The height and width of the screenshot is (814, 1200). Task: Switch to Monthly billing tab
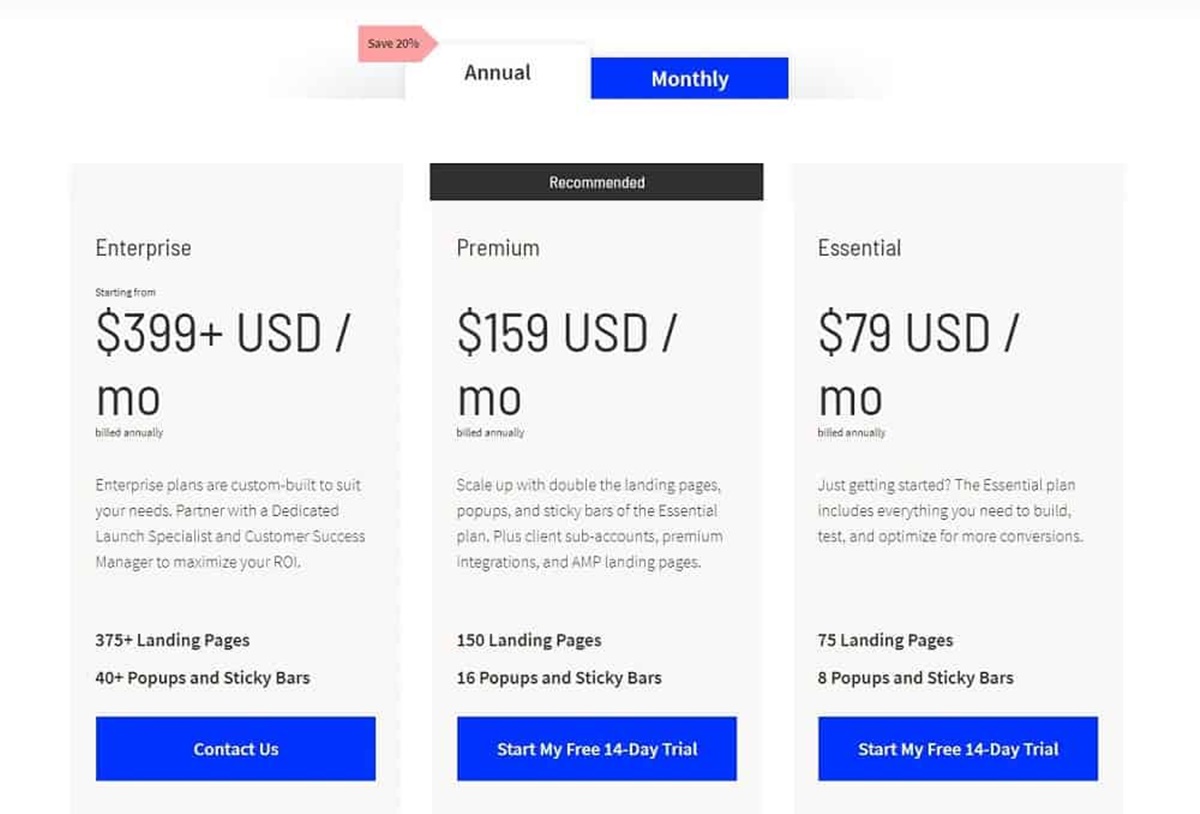(x=689, y=79)
